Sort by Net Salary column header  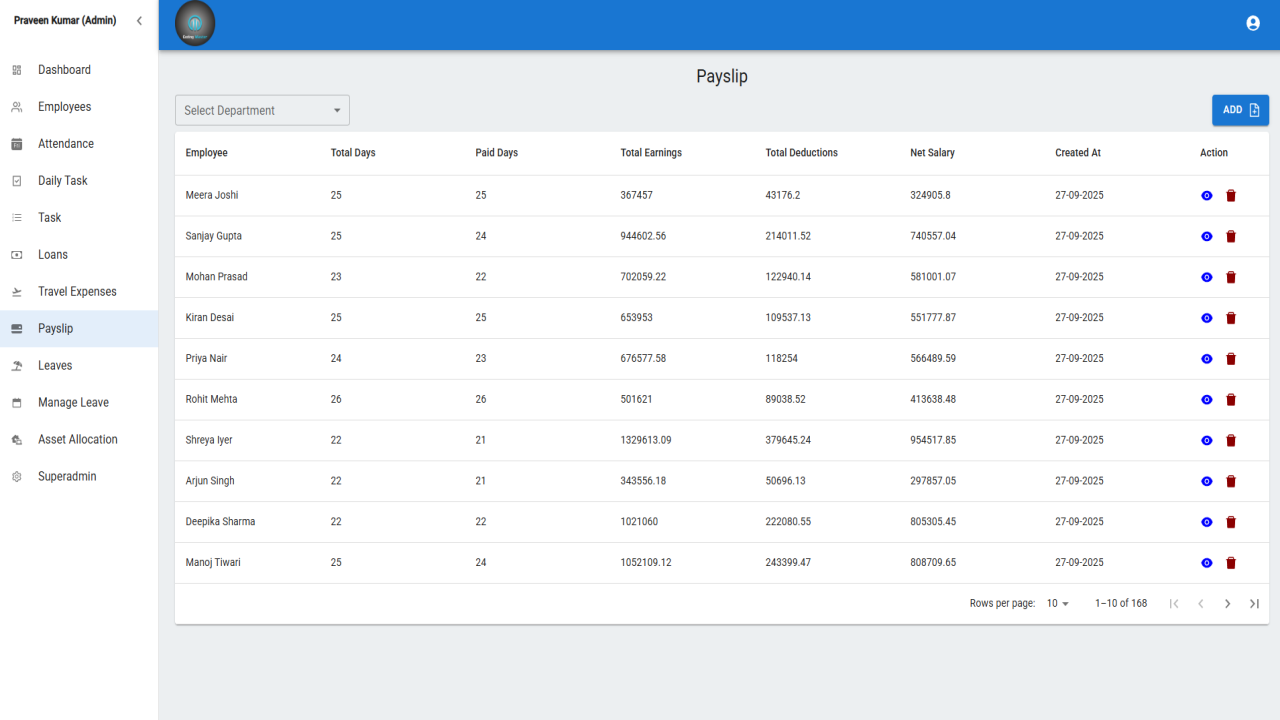tap(932, 153)
